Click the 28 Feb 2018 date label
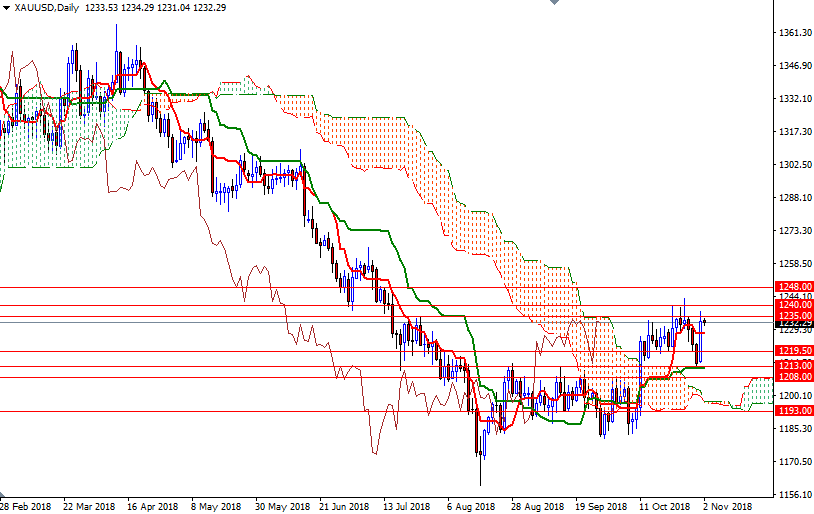 [x=26, y=506]
